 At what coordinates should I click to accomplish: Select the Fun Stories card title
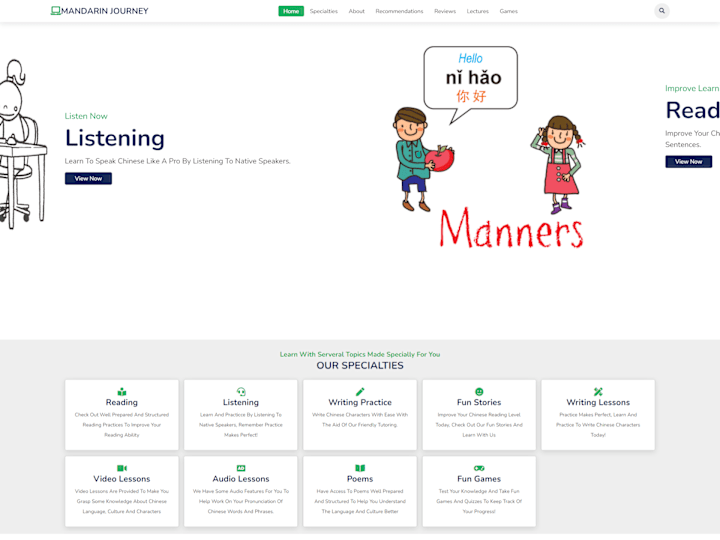pos(479,402)
